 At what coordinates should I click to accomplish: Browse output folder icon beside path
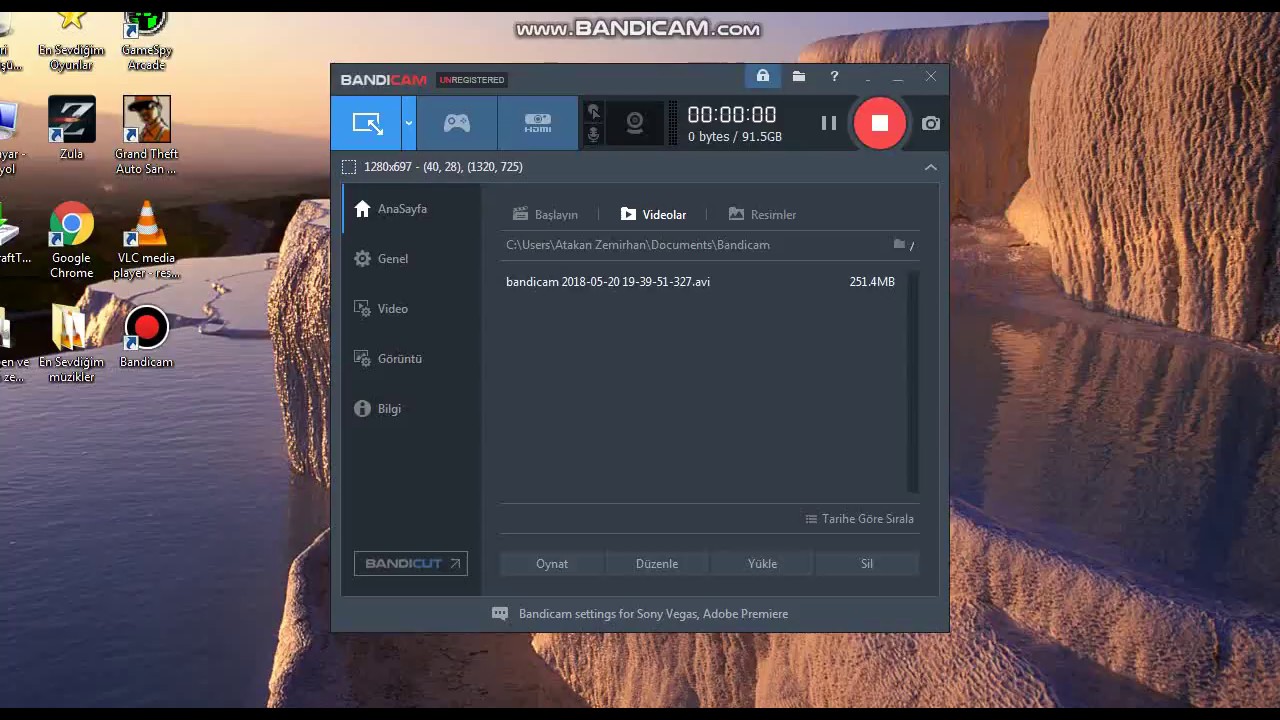tap(900, 244)
